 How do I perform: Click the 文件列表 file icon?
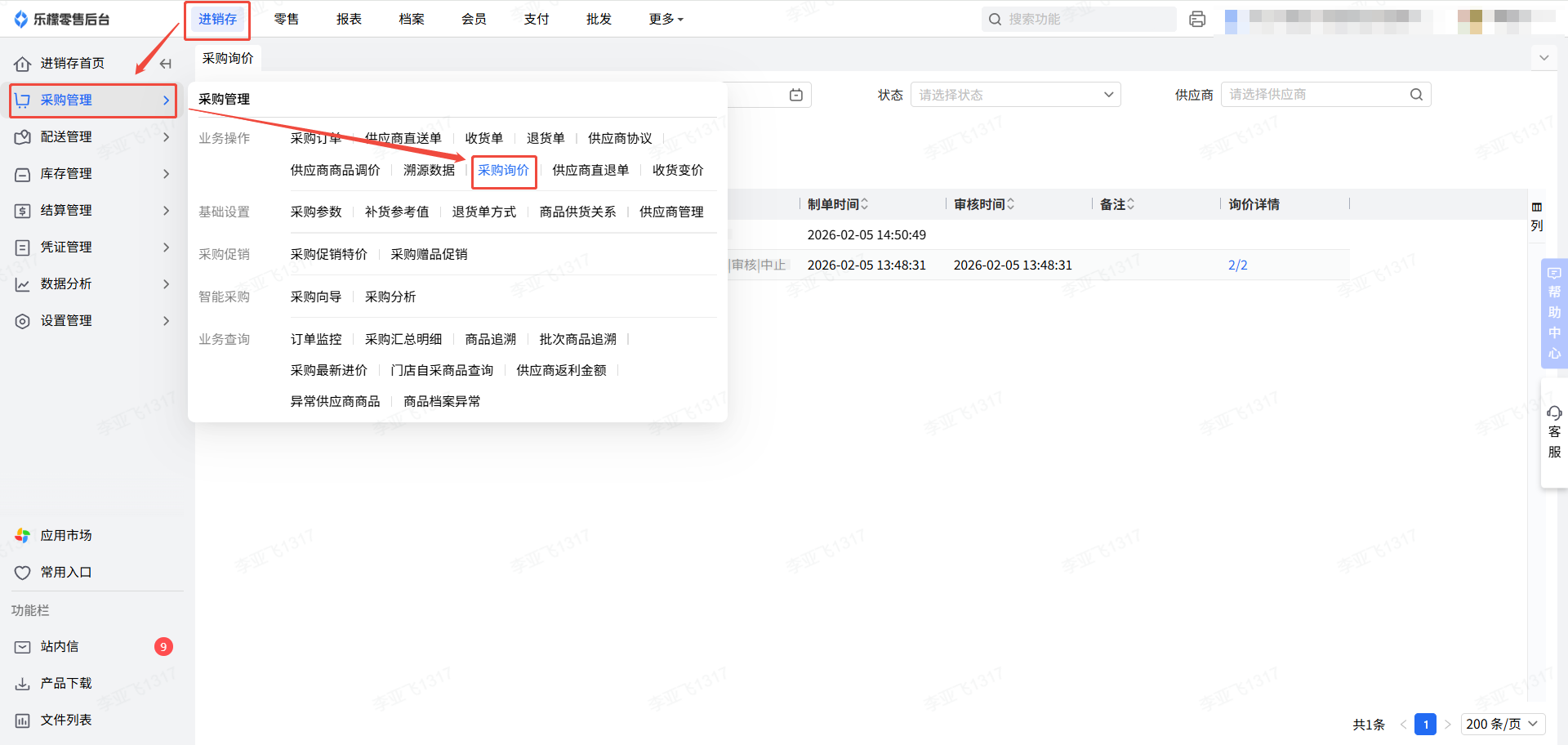(23, 720)
